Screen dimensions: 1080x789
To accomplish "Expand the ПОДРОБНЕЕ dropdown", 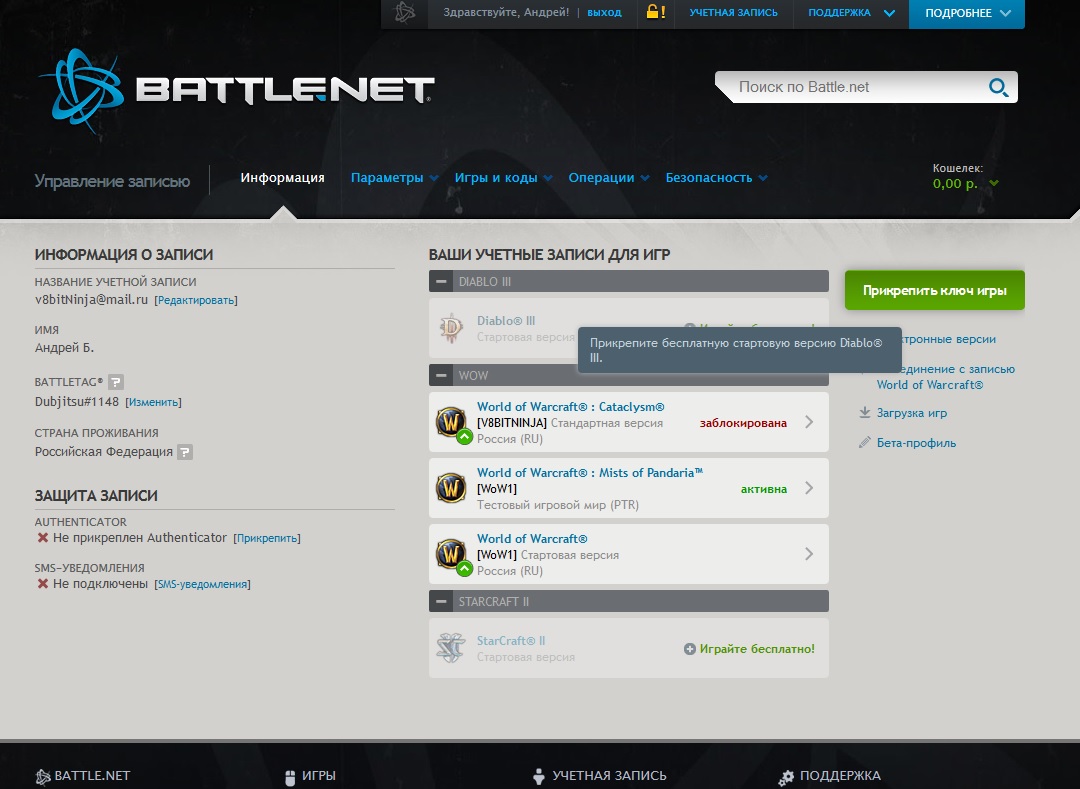I will [967, 13].
